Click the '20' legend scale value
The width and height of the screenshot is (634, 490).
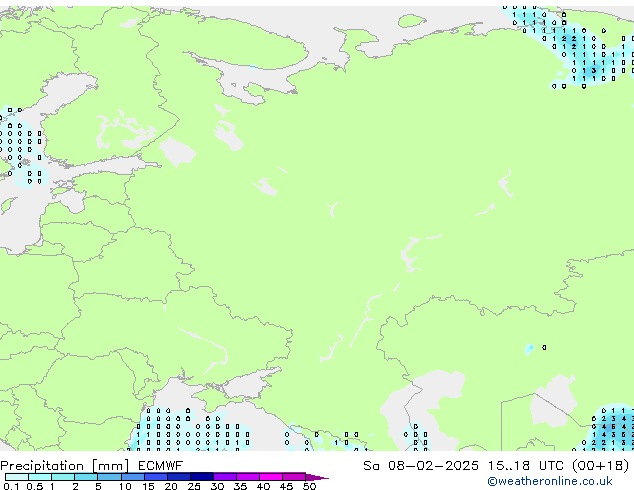171,486
